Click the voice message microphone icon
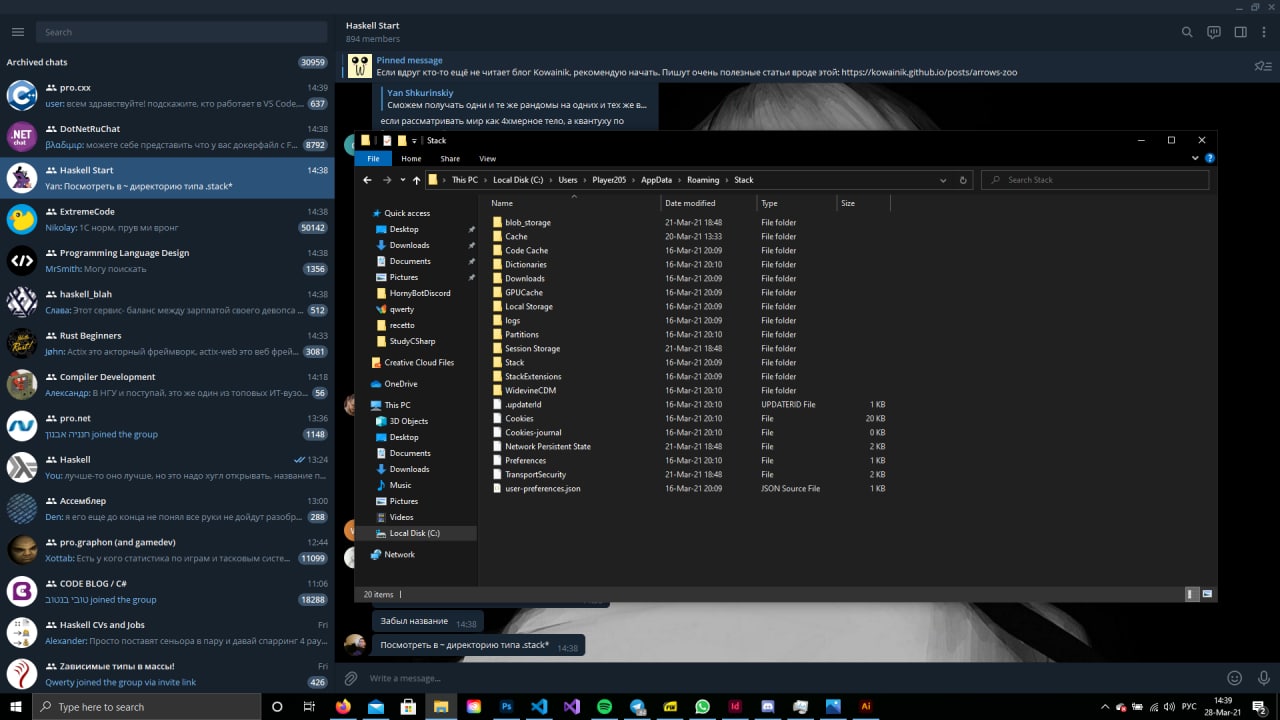Viewport: 1280px width, 720px height. pyautogui.click(x=1262, y=678)
